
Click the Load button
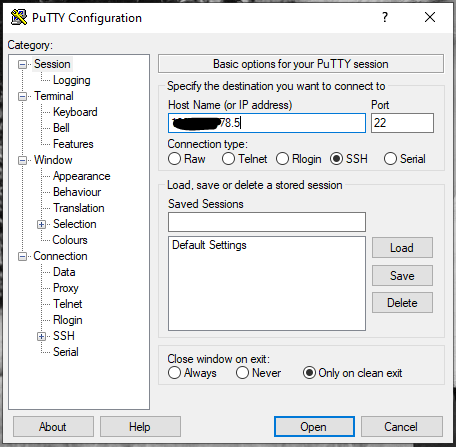[x=402, y=248]
